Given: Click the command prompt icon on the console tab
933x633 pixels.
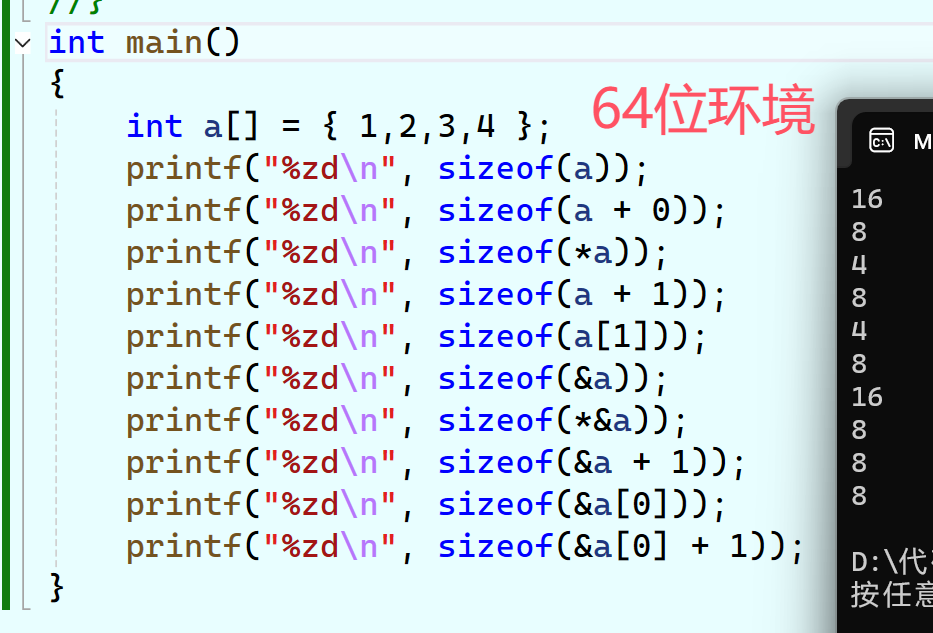Looking at the screenshot, I should pos(880,140).
